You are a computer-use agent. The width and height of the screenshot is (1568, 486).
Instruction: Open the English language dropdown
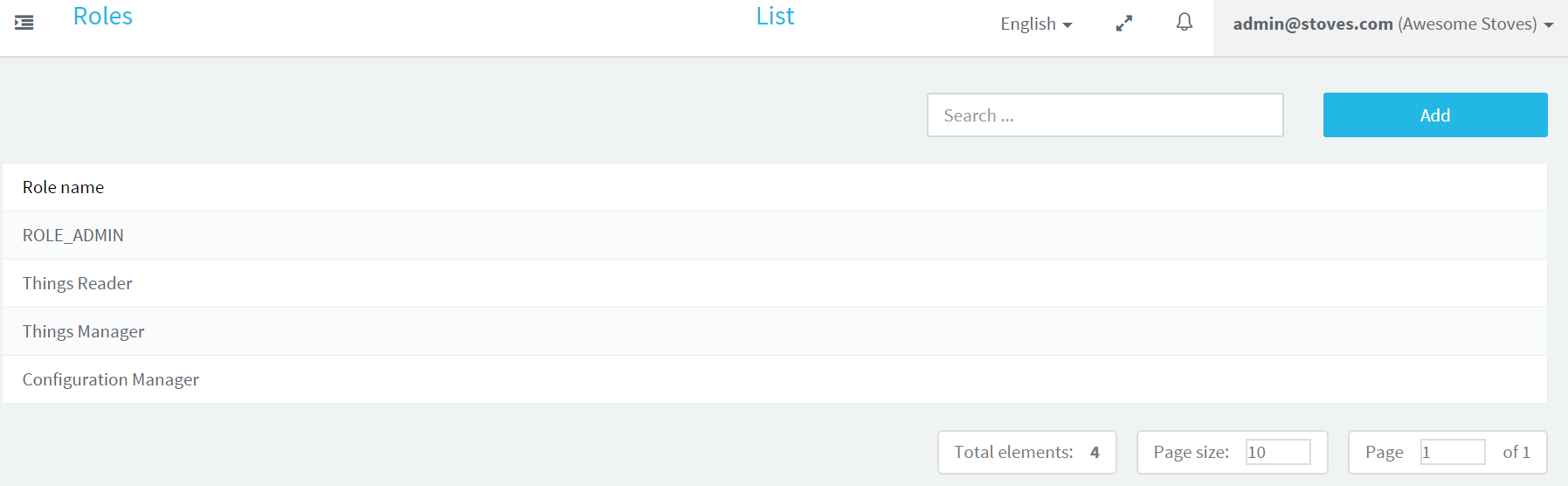[x=1036, y=24]
